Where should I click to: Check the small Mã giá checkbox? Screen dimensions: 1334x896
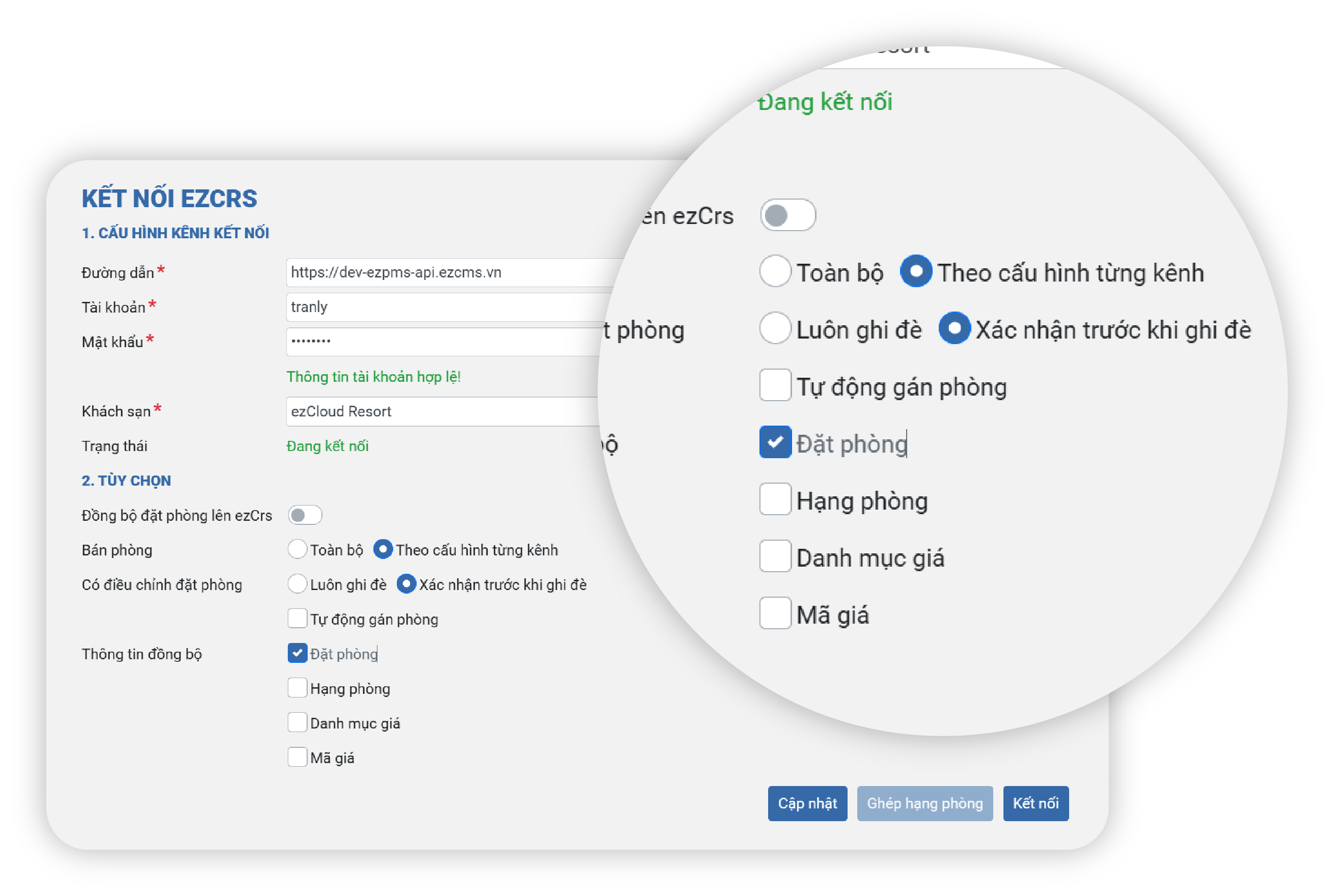pos(297,757)
